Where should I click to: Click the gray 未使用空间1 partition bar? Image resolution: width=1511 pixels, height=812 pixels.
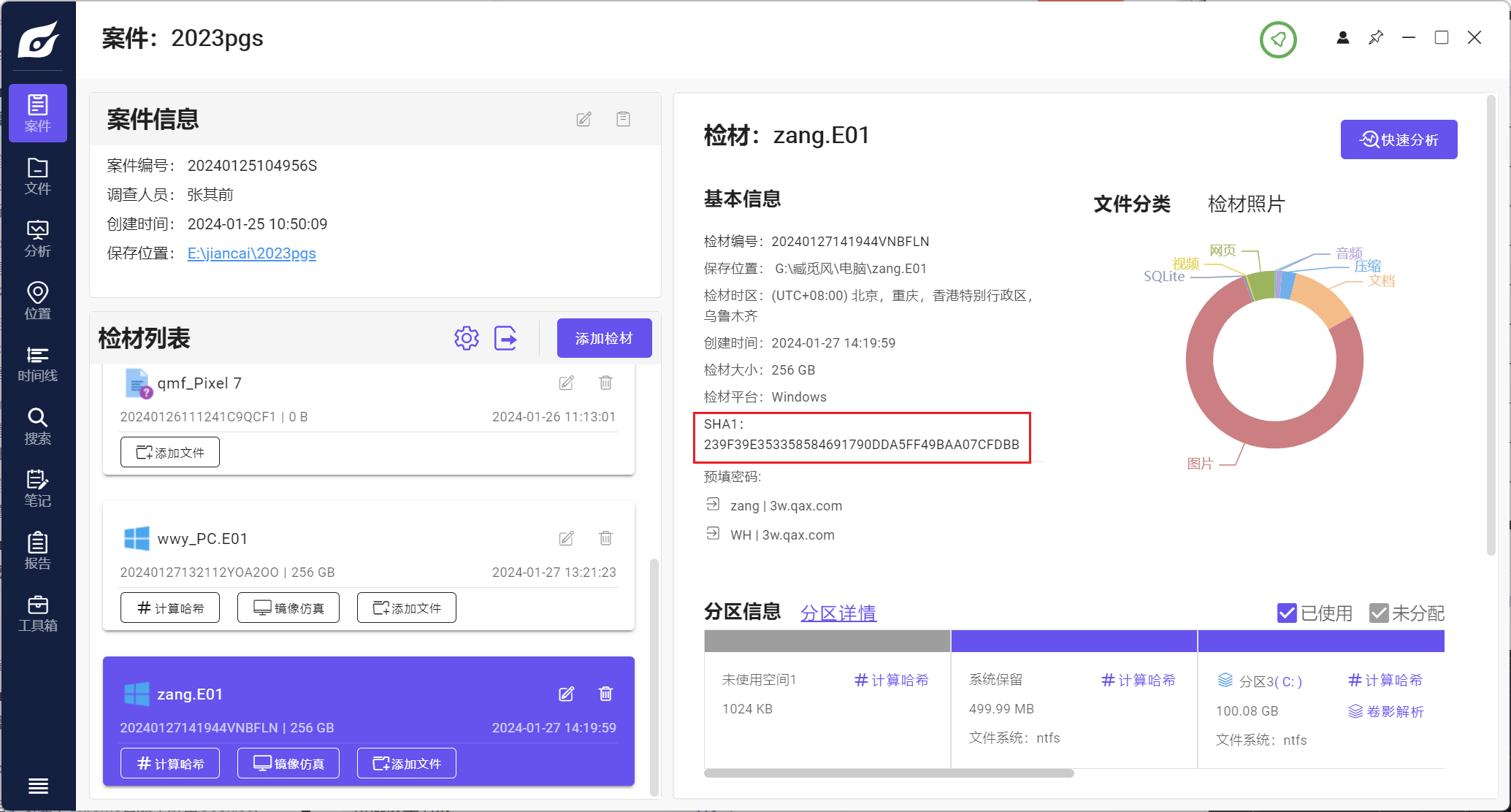827,640
